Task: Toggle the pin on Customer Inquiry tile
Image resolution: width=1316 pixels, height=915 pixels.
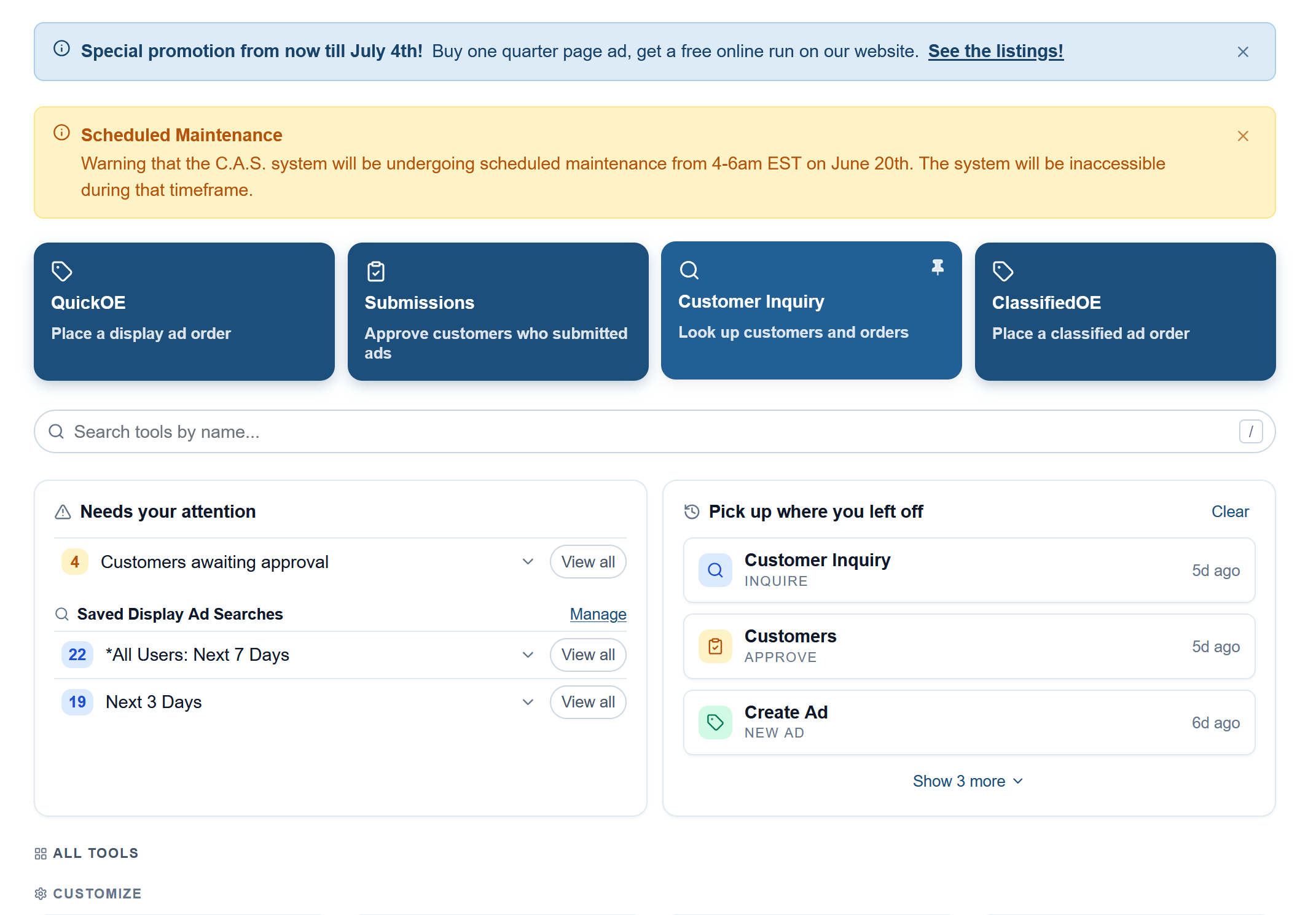Action: click(938, 267)
